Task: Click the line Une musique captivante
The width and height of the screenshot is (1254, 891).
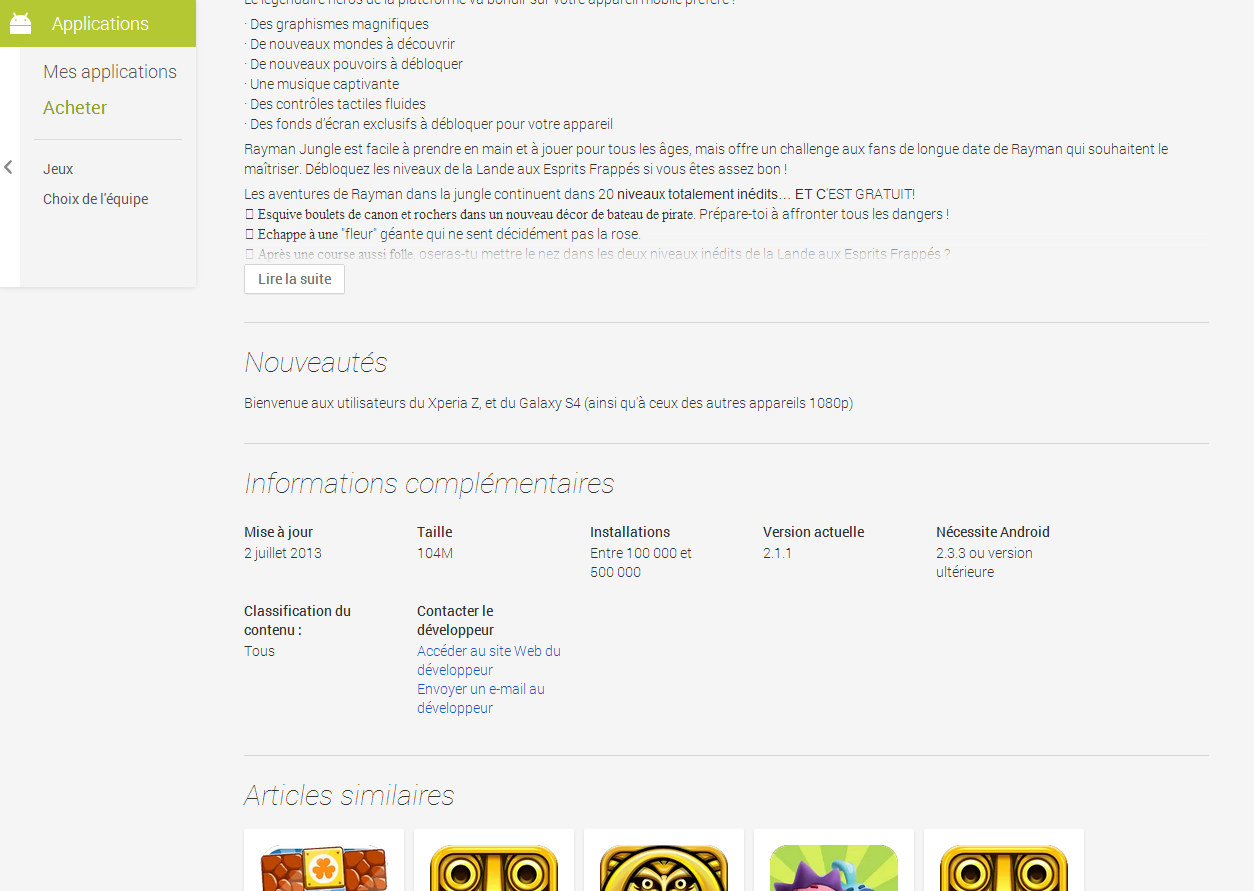Action: [322, 84]
